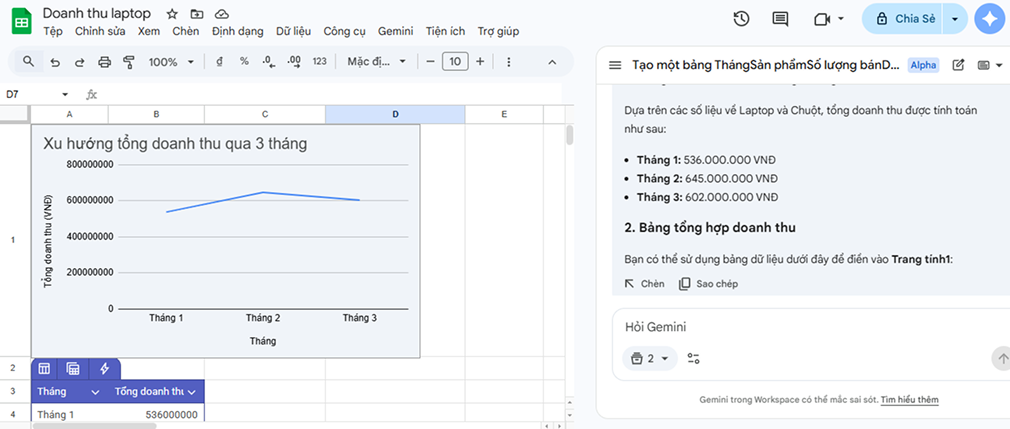Image resolution: width=1010 pixels, height=429 pixels.
Task: Open Gemini panel hamburger menu
Action: pos(615,65)
